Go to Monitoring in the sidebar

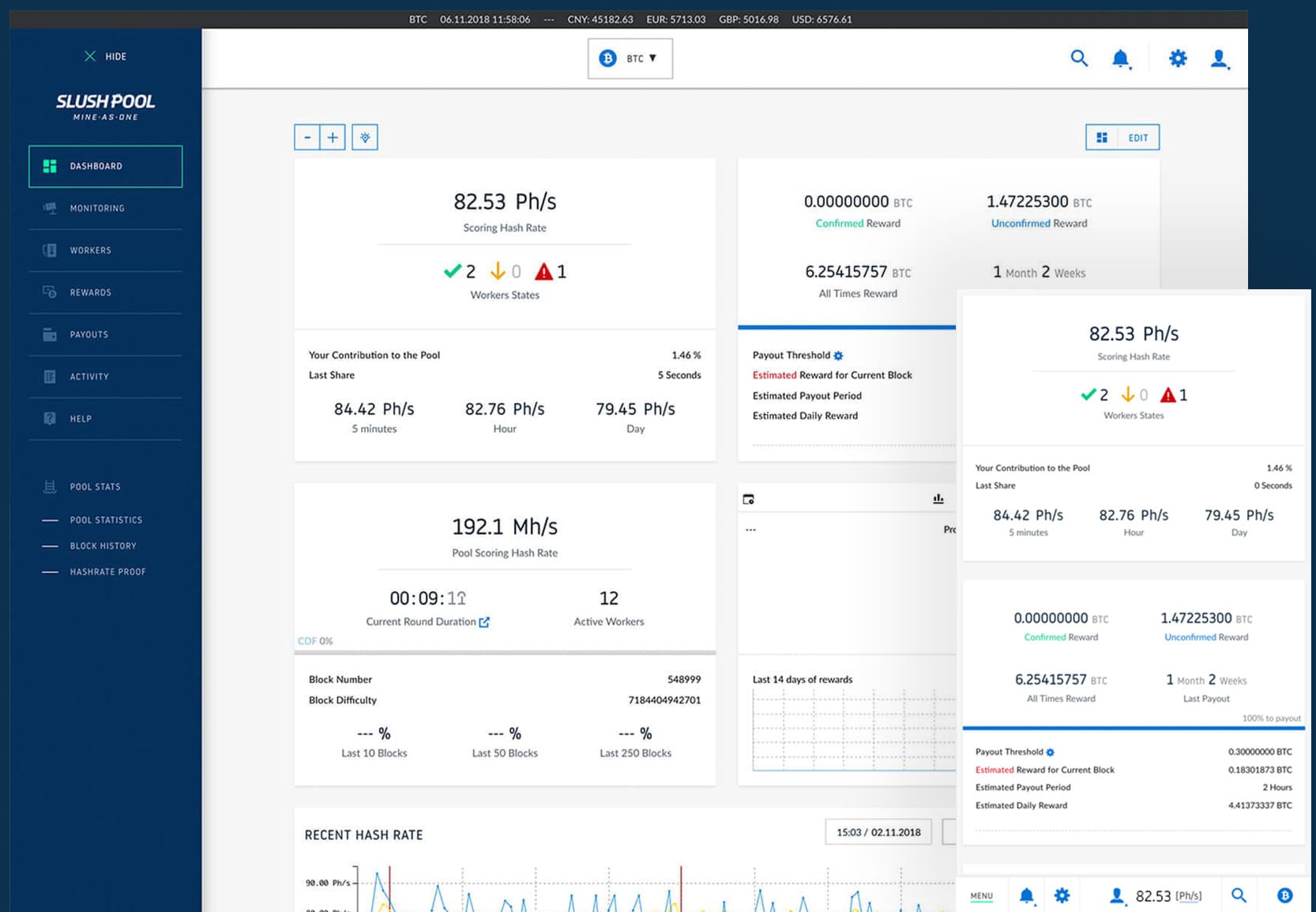(x=105, y=208)
